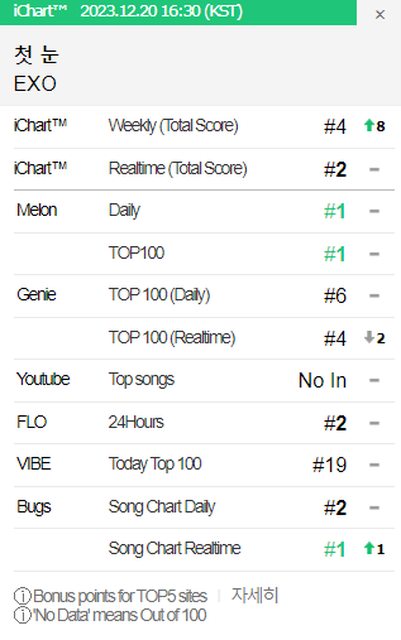The image size is (401, 640).
Task: Click the Melon Daily #1 rank
Action: tap(335, 211)
